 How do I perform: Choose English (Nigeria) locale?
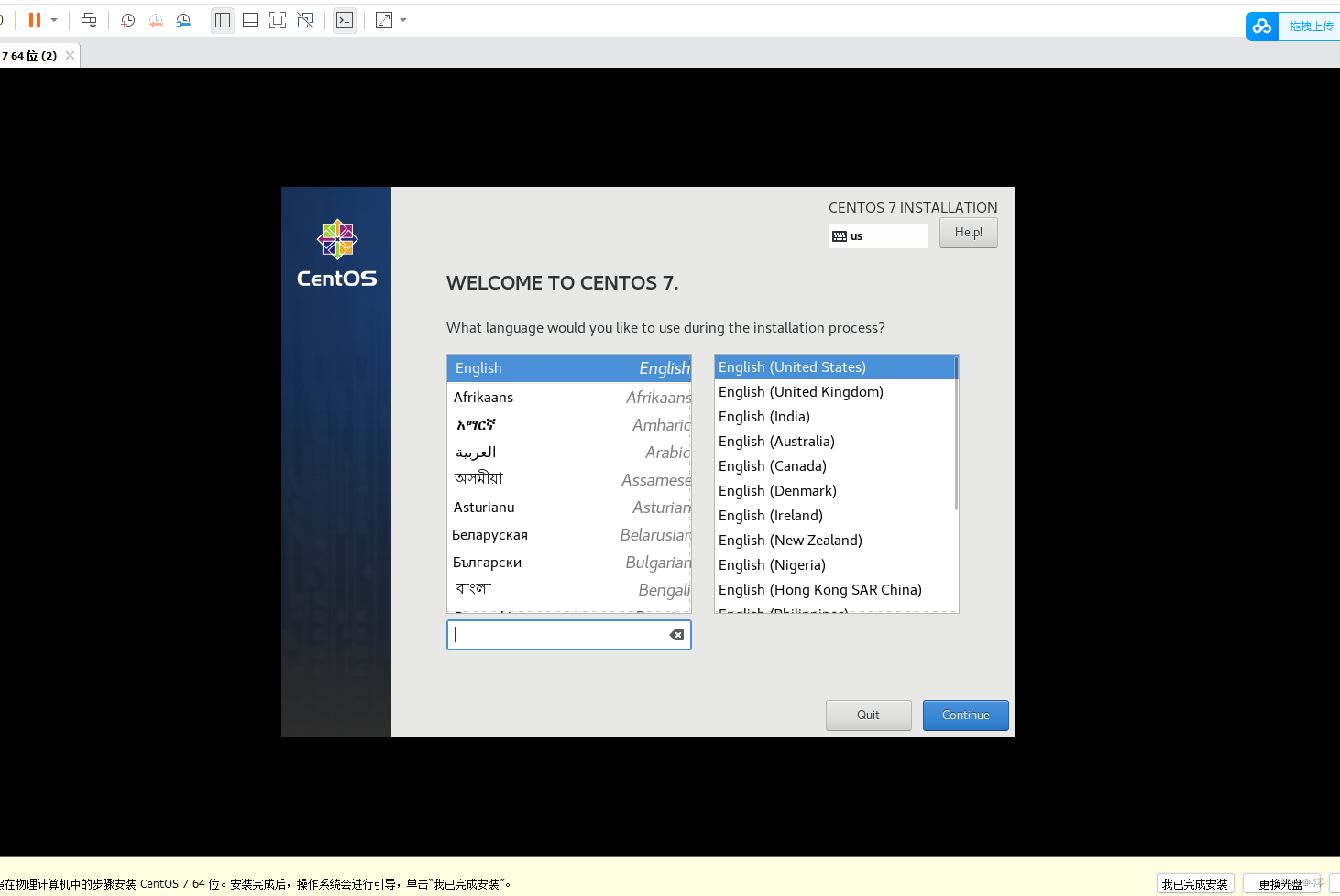coord(834,565)
